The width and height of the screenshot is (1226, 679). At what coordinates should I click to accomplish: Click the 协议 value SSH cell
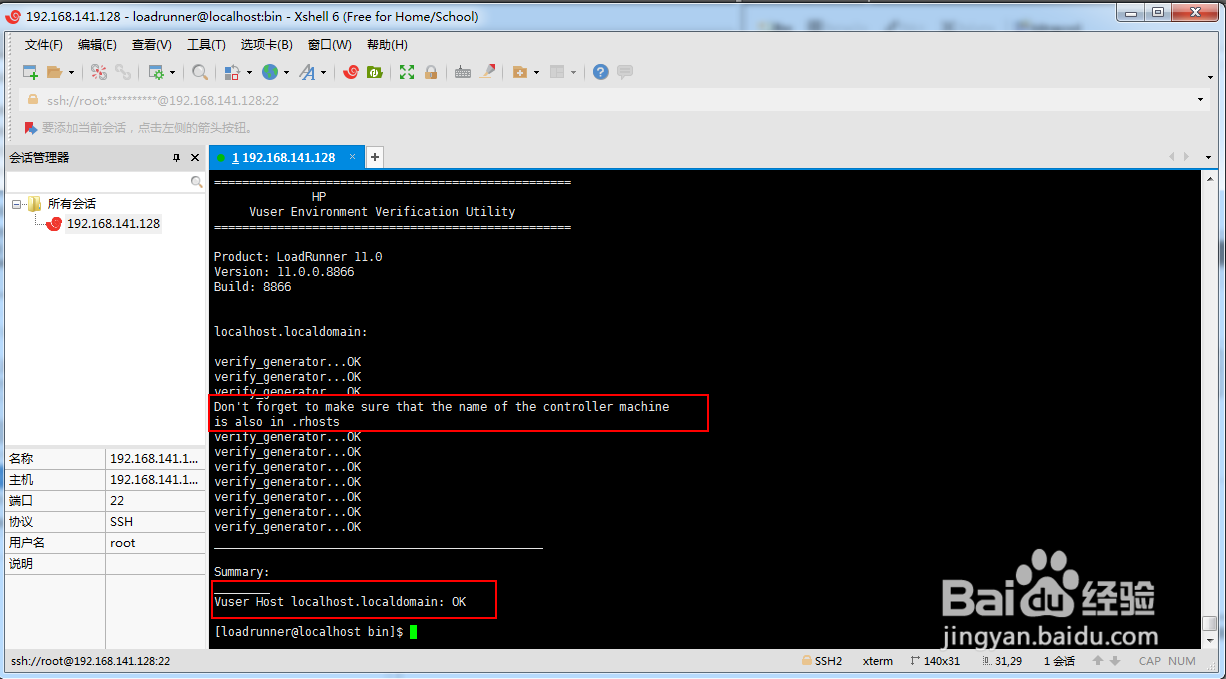click(155, 522)
